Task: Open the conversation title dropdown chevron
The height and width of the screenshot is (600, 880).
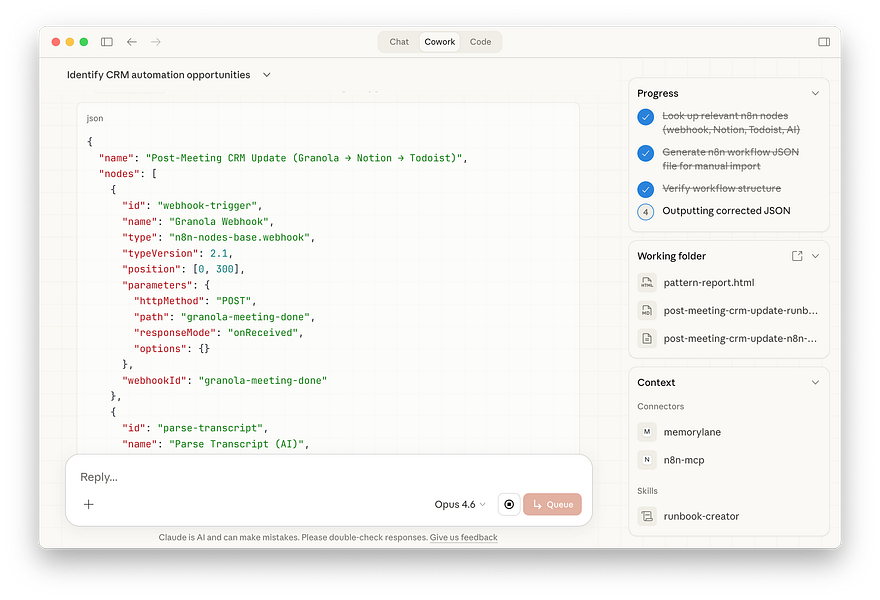Action: point(267,75)
